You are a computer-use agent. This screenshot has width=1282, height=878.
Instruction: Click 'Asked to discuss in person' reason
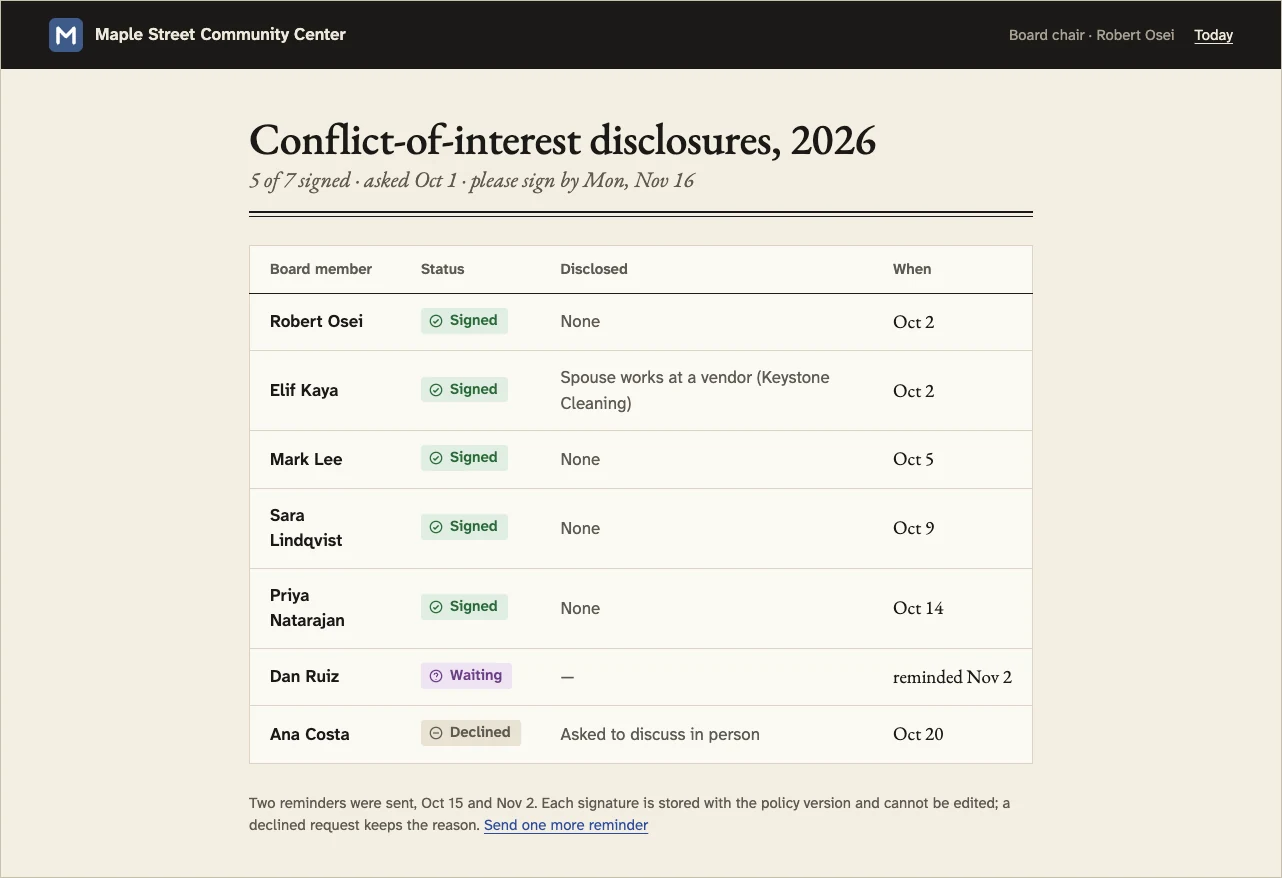click(660, 734)
